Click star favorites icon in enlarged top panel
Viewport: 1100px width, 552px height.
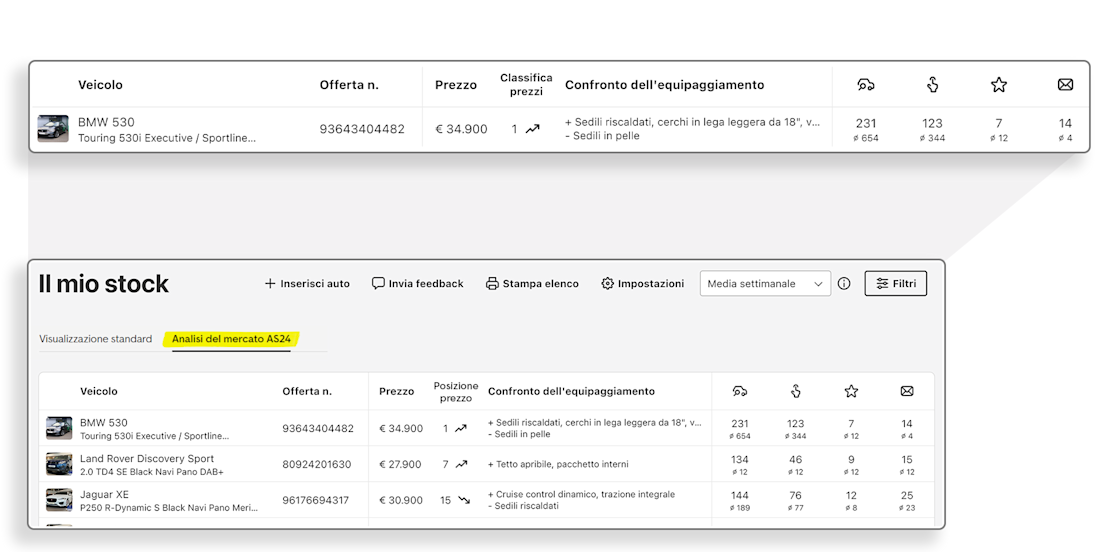point(999,85)
